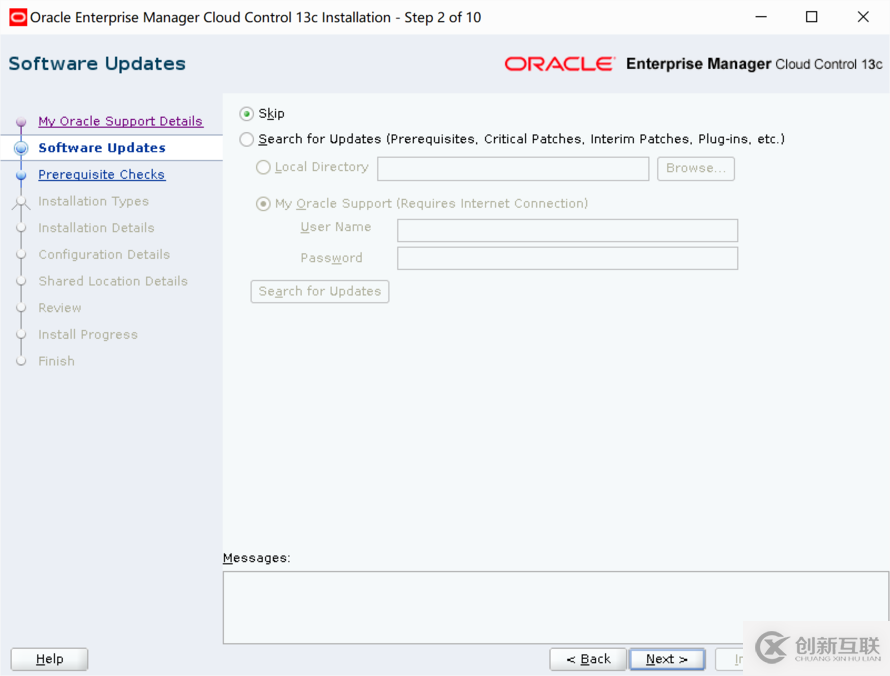Proceed with the Next button
The image size is (890, 676).
pos(667,660)
